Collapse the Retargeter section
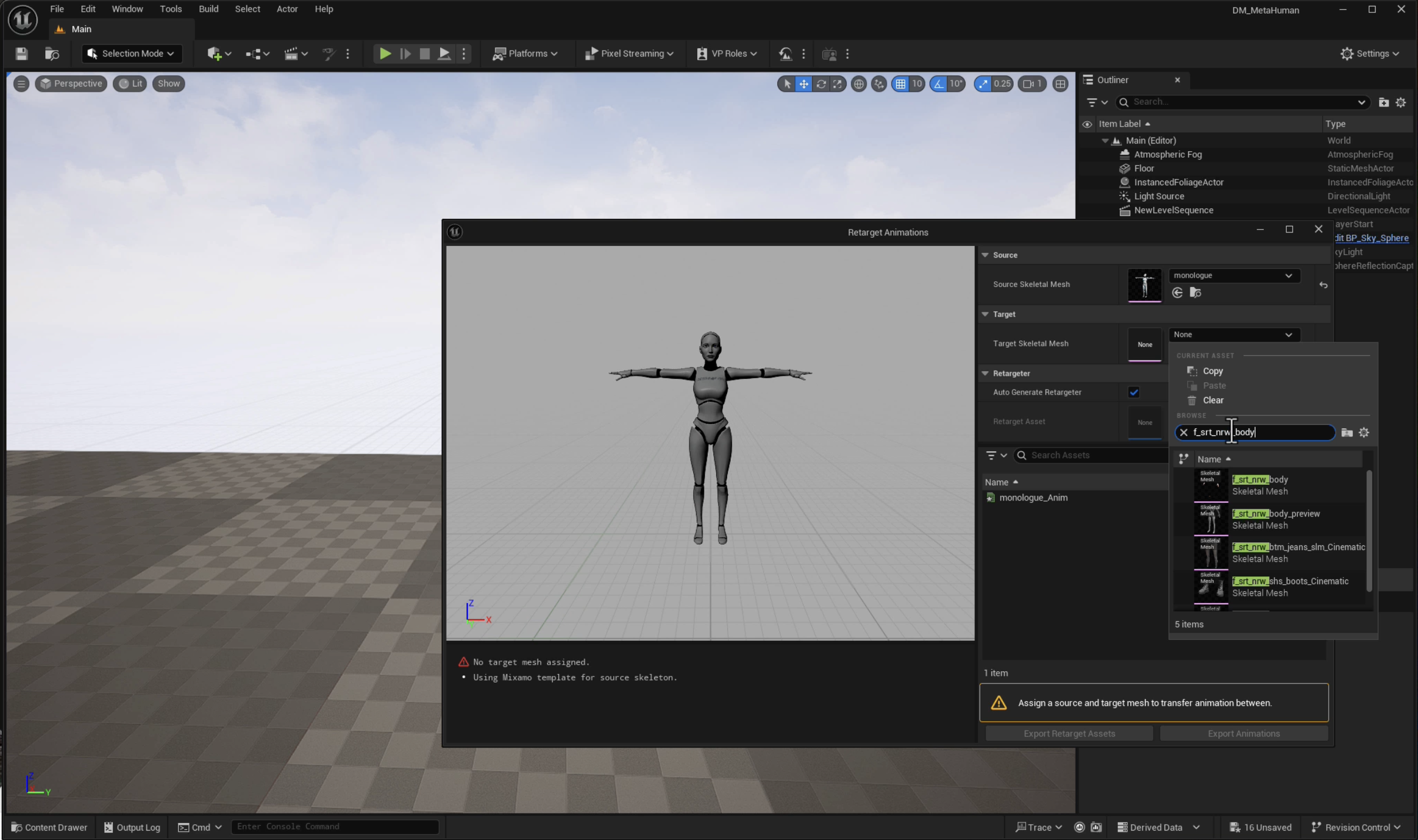The image size is (1418, 840). pos(986,374)
